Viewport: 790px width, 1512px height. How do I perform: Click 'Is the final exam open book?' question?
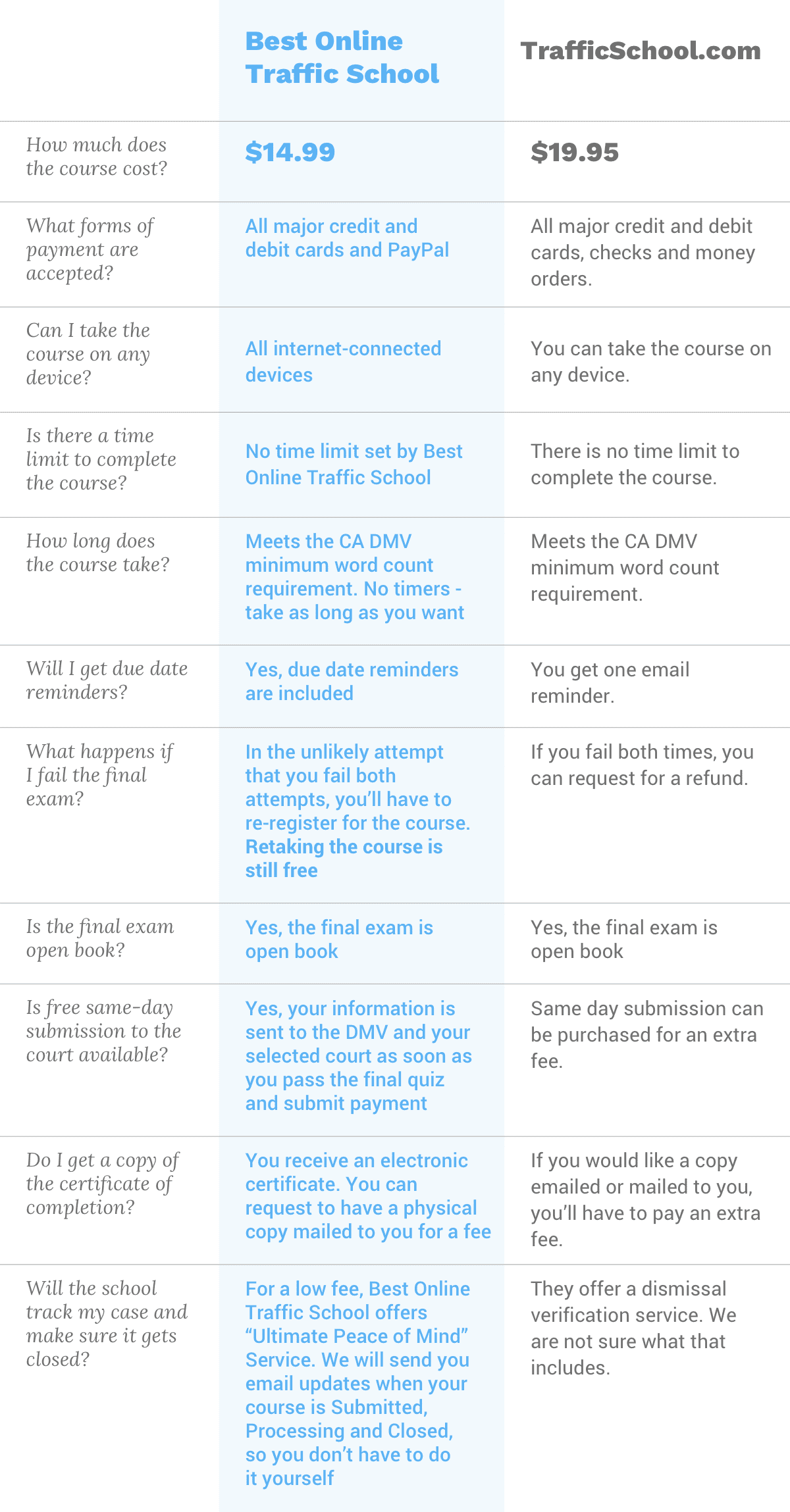(100, 938)
